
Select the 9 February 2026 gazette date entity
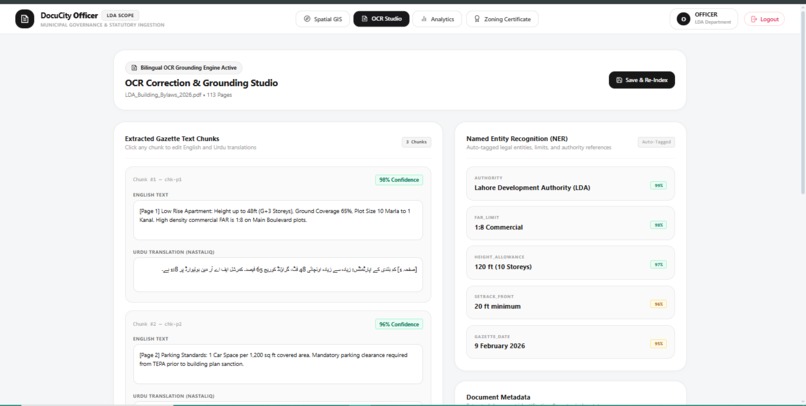tap(570, 342)
